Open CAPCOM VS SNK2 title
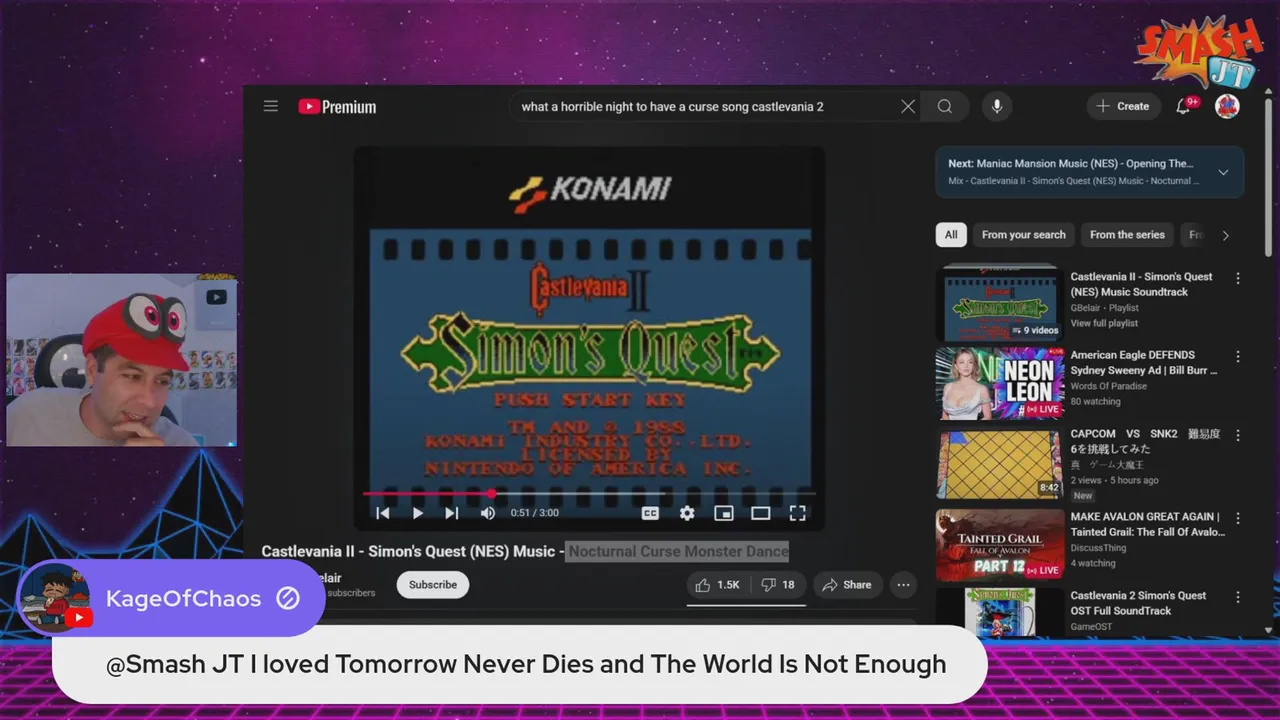 tap(1145, 441)
